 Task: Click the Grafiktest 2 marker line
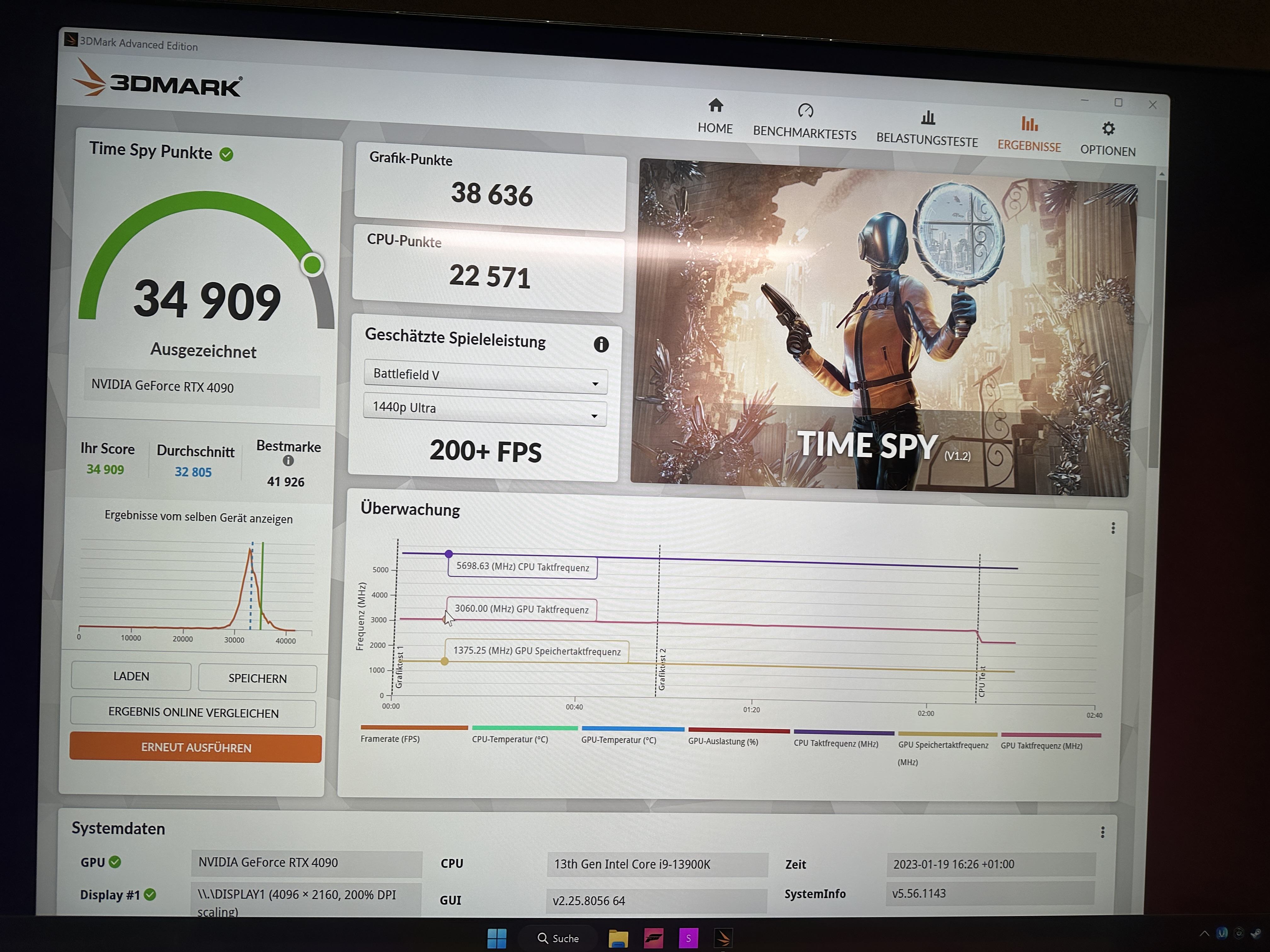(x=658, y=621)
